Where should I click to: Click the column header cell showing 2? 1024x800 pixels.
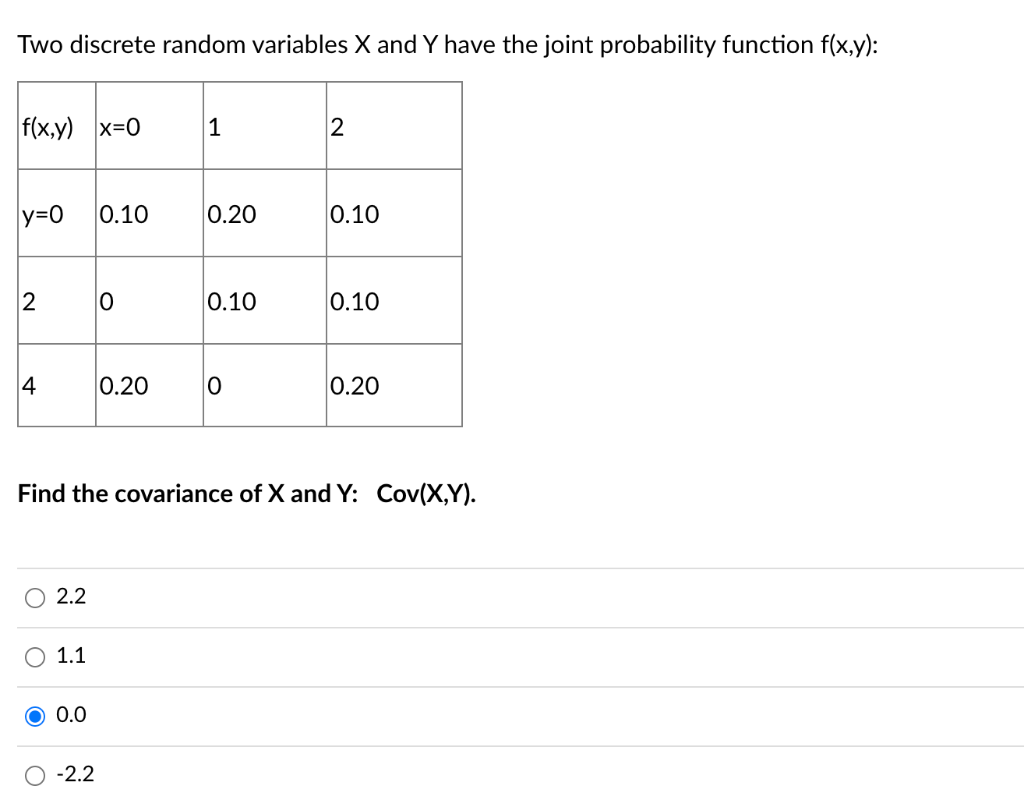[393, 124]
